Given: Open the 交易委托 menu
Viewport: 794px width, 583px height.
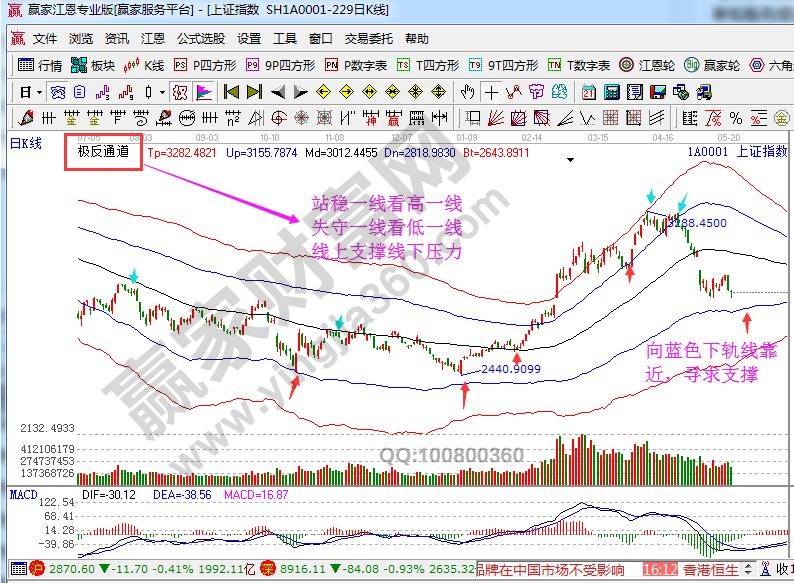Looking at the screenshot, I should point(369,39).
